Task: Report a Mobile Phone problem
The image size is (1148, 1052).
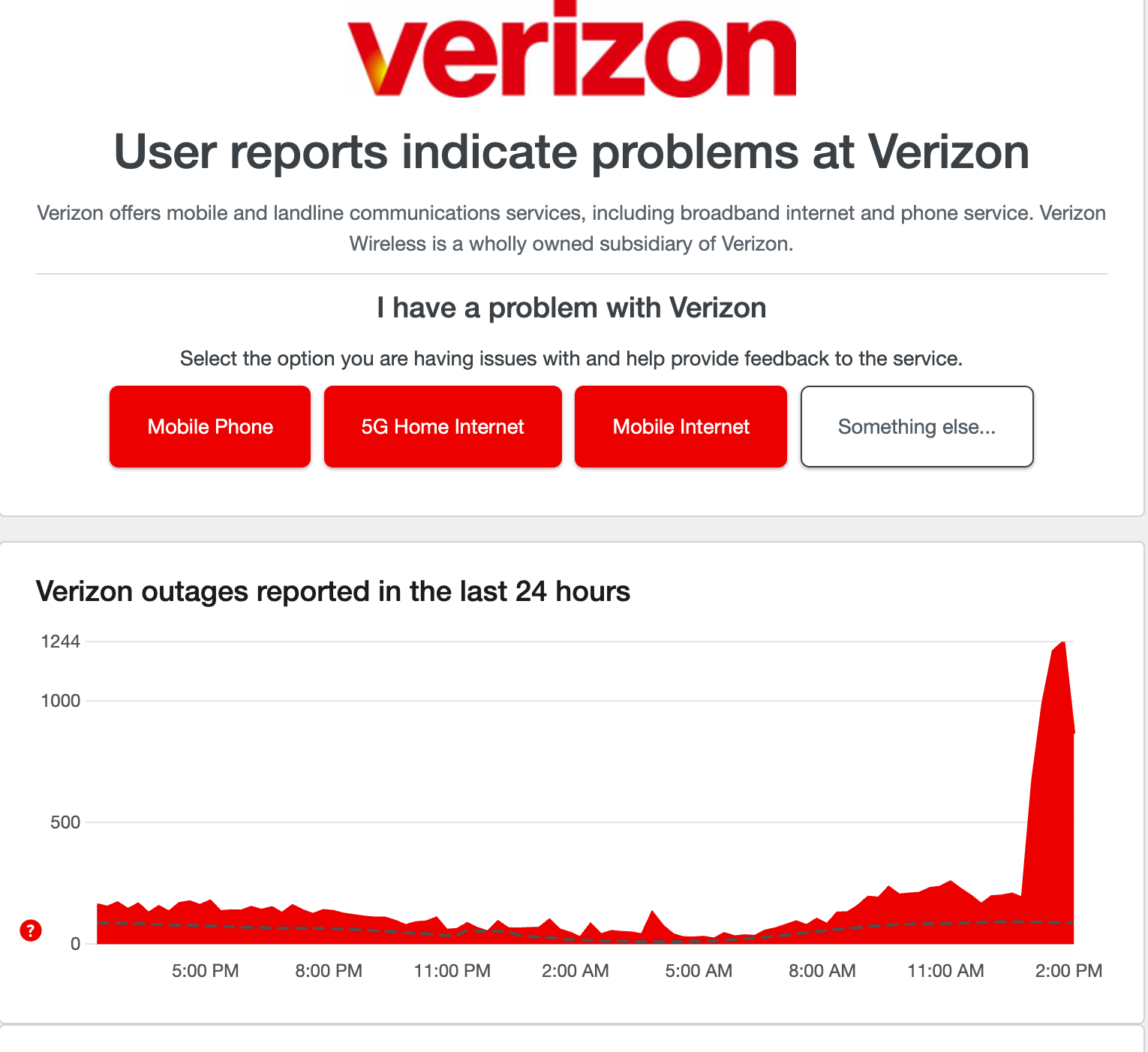Action: pyautogui.click(x=210, y=427)
